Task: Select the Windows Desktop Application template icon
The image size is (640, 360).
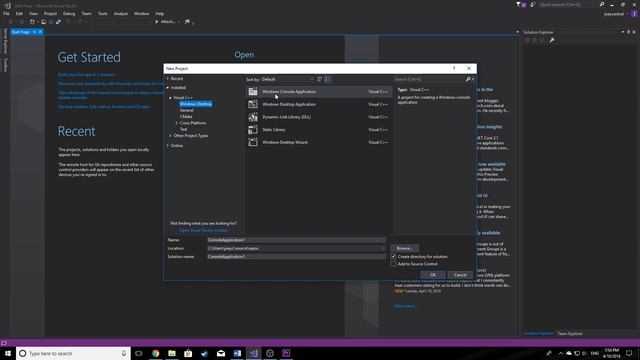Action: tap(253, 104)
